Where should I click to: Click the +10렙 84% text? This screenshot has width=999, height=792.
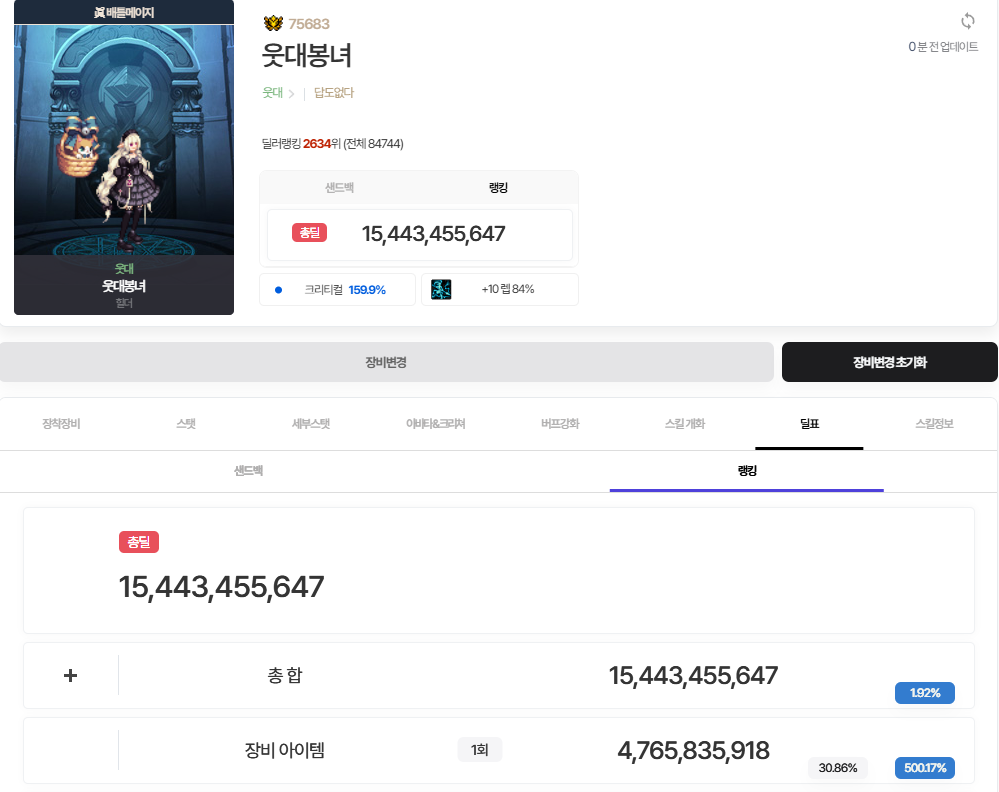(508, 289)
